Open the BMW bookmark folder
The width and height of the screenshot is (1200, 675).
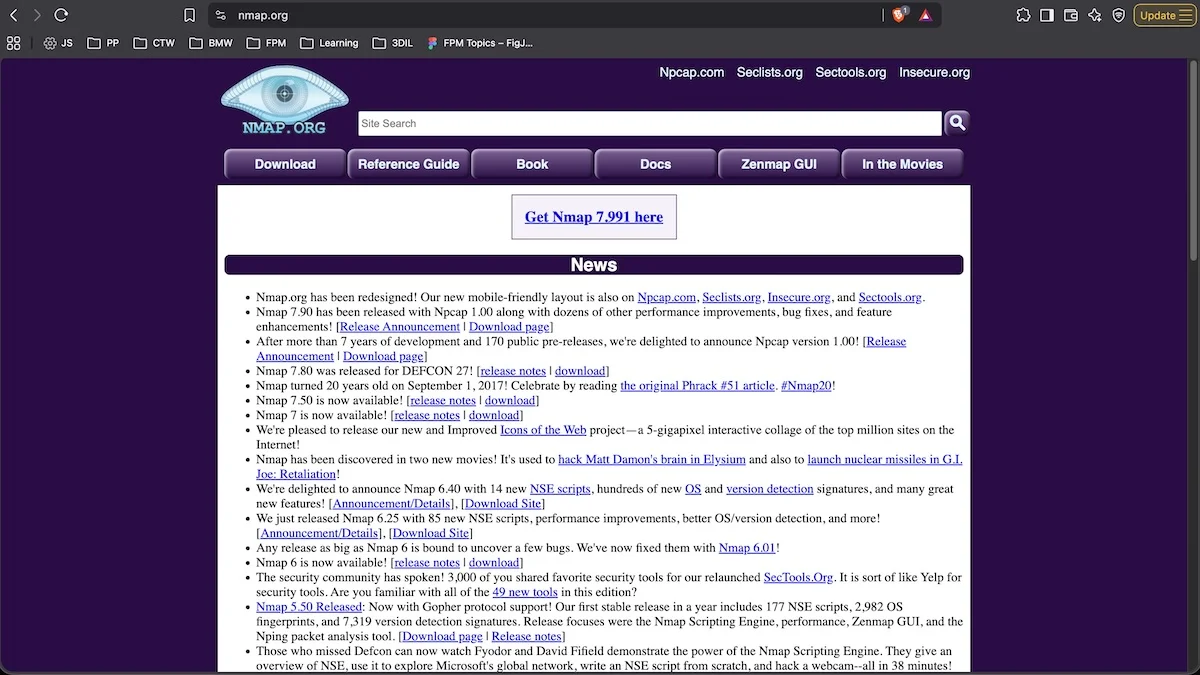coord(211,43)
